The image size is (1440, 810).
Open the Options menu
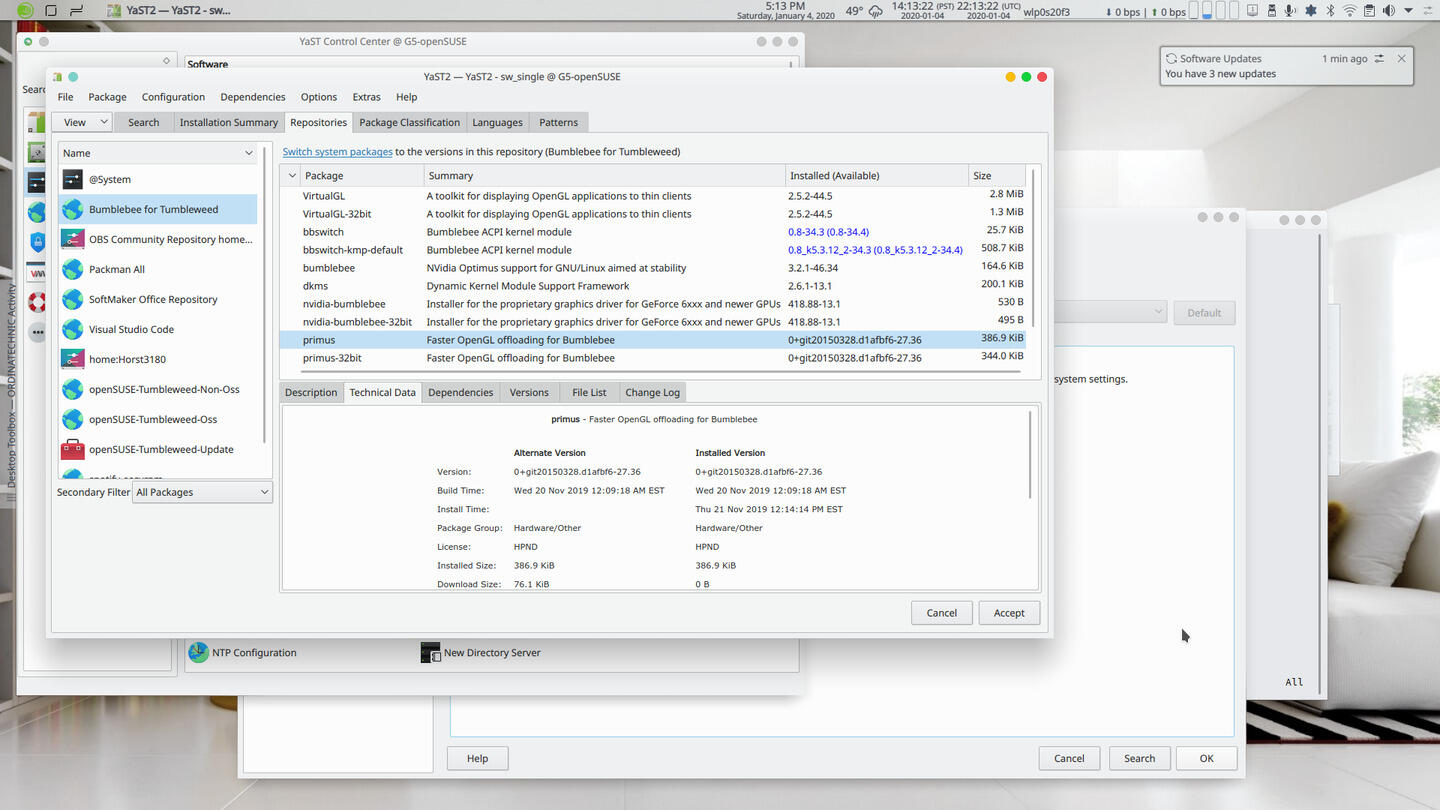coord(319,97)
